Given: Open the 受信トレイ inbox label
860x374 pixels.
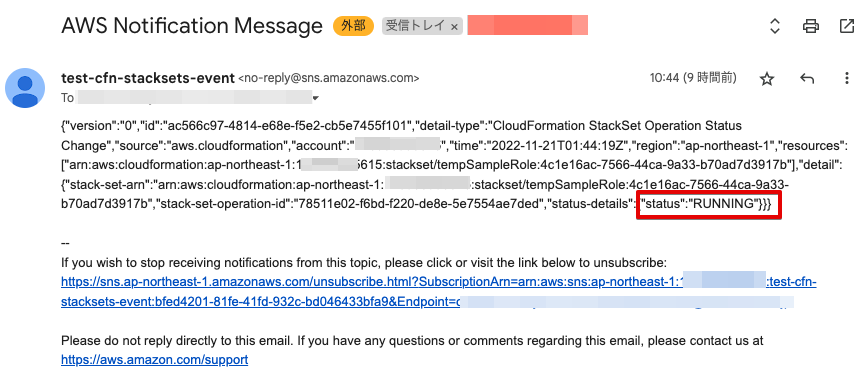Looking at the screenshot, I should (x=415, y=26).
